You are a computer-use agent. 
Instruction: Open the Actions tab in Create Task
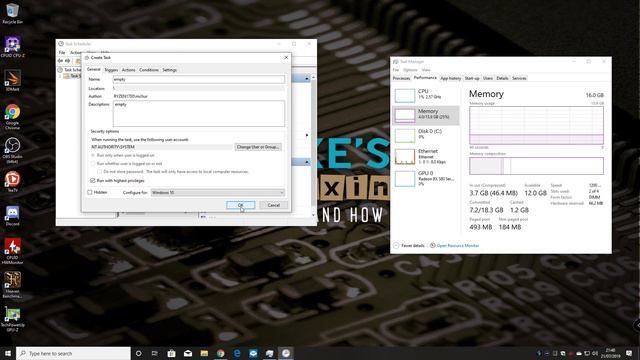click(128, 70)
